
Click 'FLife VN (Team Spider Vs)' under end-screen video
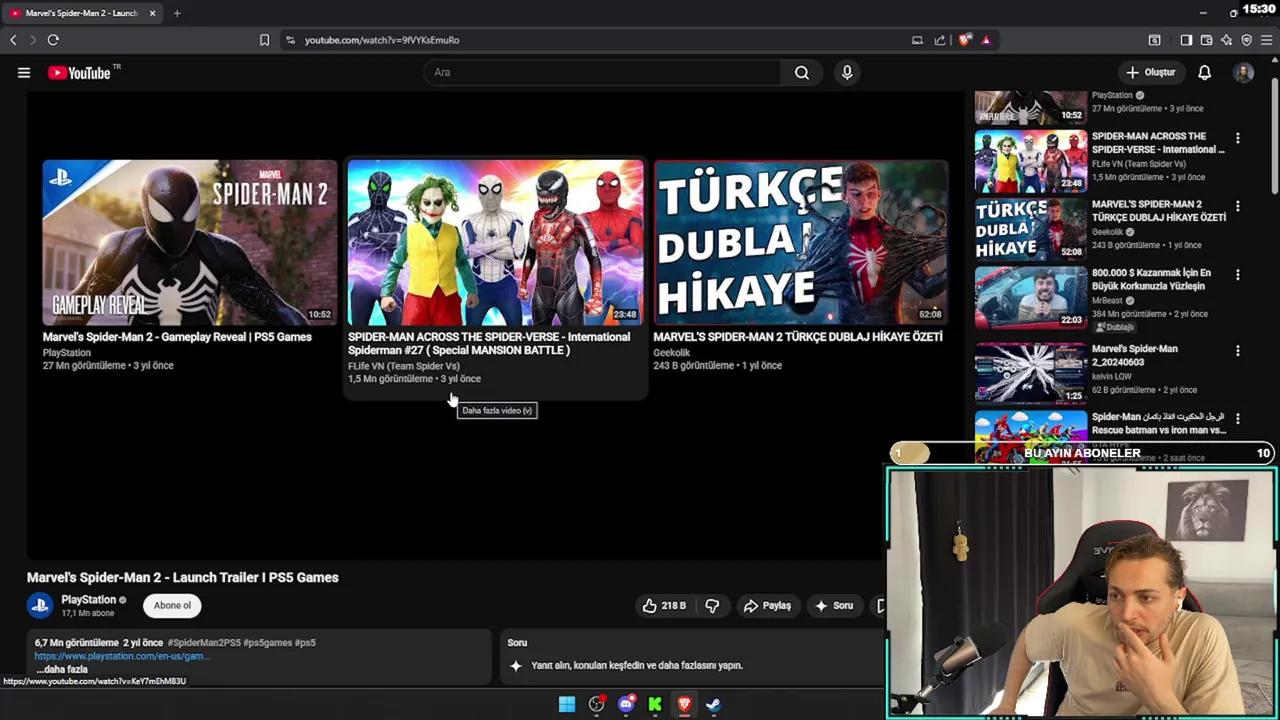(404, 366)
